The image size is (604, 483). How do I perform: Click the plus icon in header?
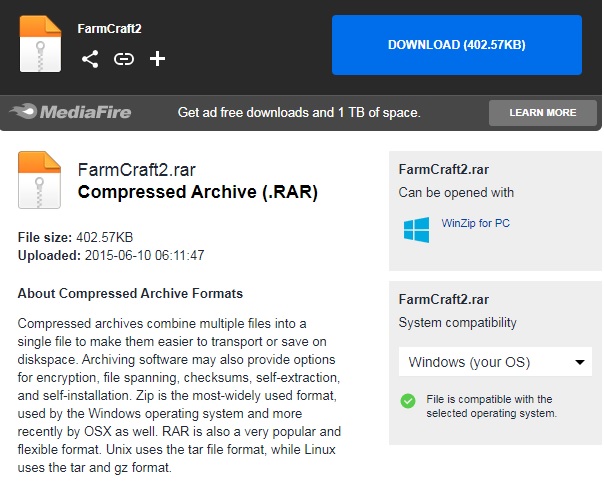pyautogui.click(x=157, y=59)
